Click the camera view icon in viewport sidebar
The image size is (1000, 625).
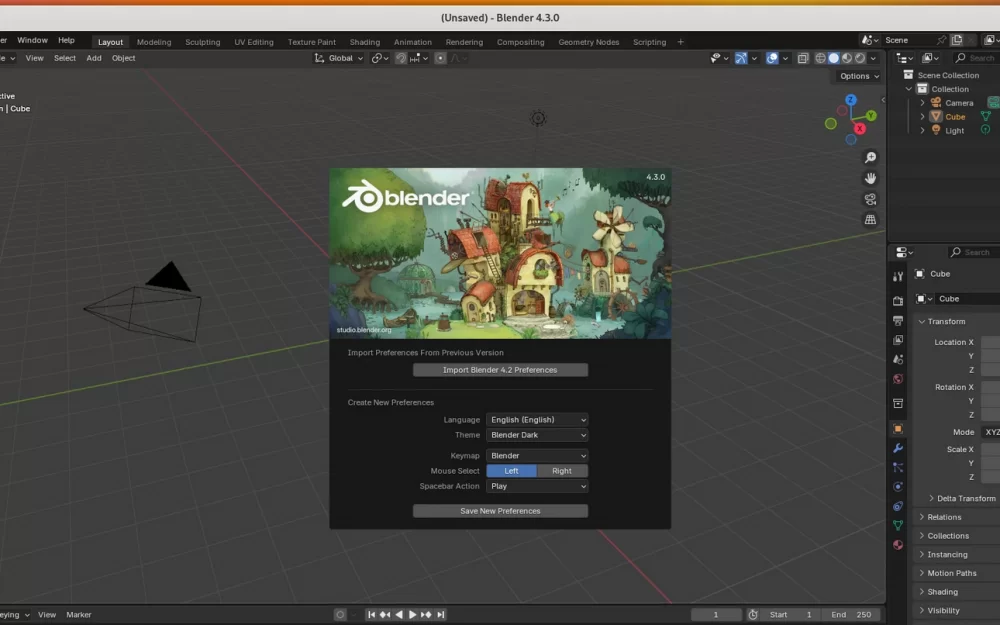click(x=870, y=199)
